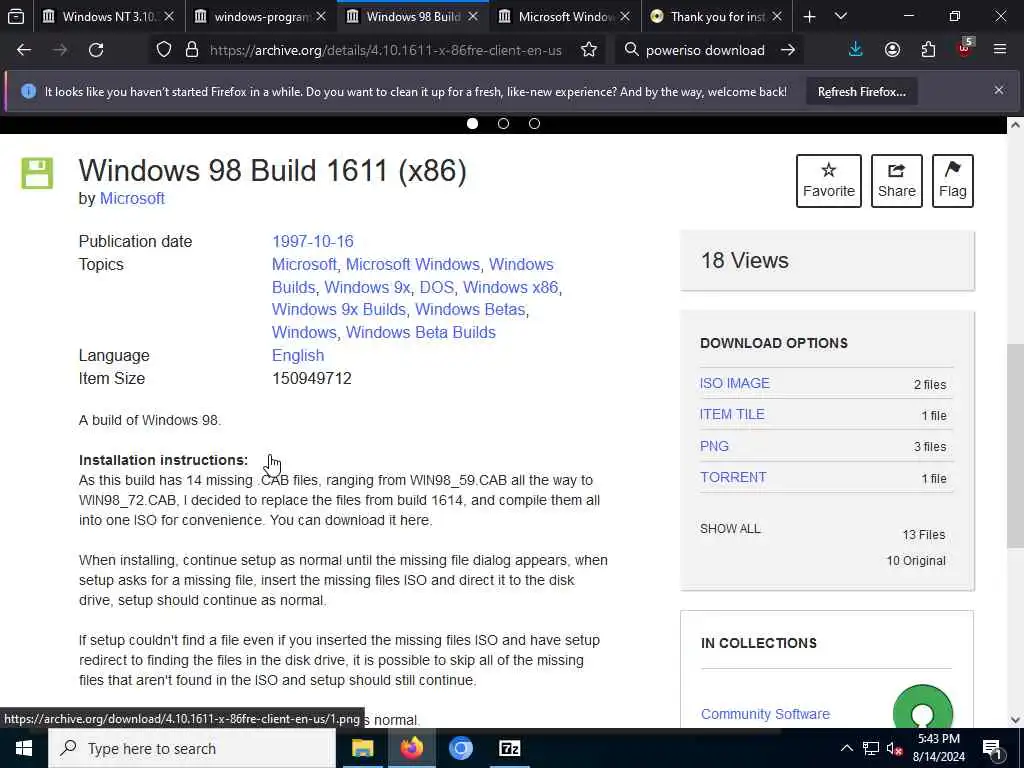The height and width of the screenshot is (768, 1024).
Task: Click Refresh Firefox button
Action: pos(861,91)
